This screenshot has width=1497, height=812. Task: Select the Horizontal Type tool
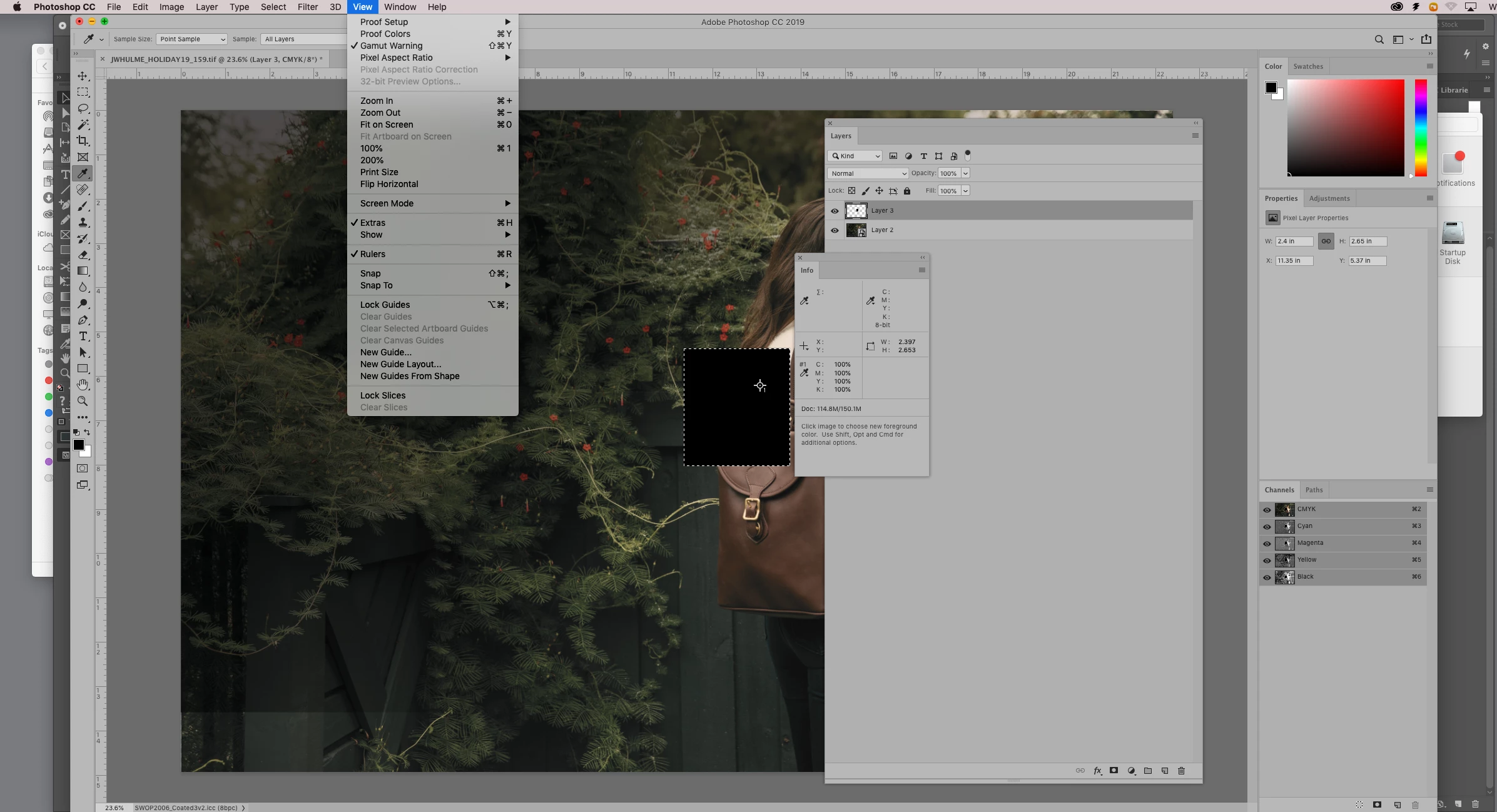pyautogui.click(x=83, y=336)
